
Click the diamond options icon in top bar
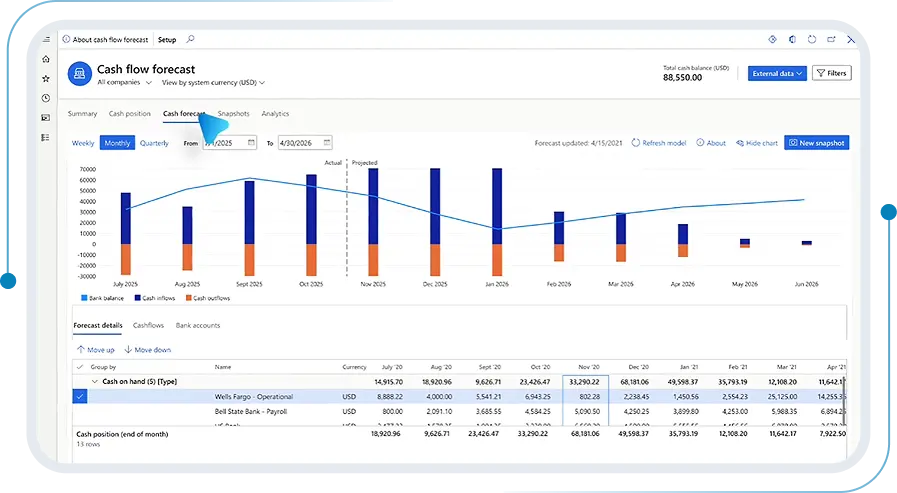tap(772, 39)
